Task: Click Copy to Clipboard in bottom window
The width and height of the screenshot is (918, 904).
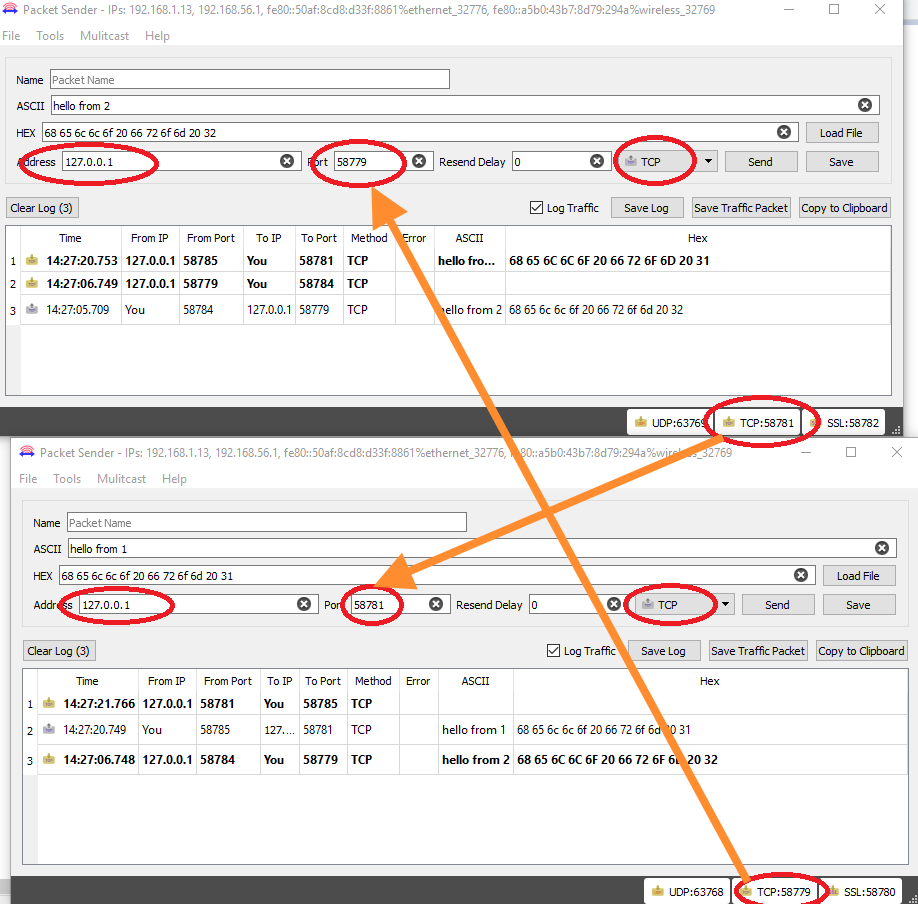Action: 861,651
